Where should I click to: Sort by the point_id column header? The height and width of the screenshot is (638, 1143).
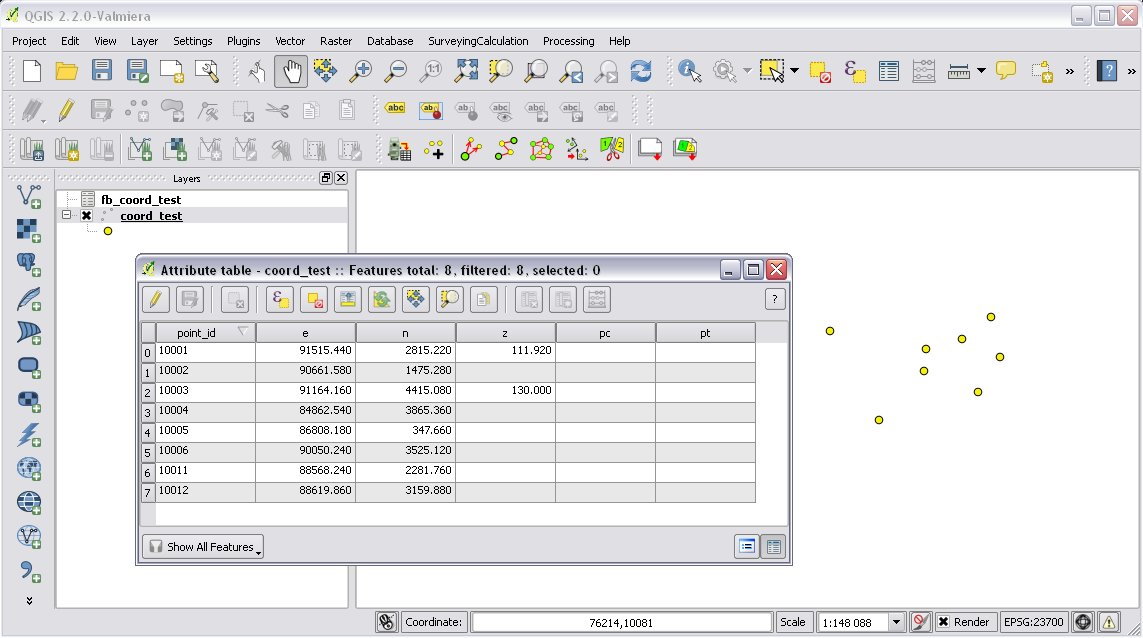tap(205, 332)
